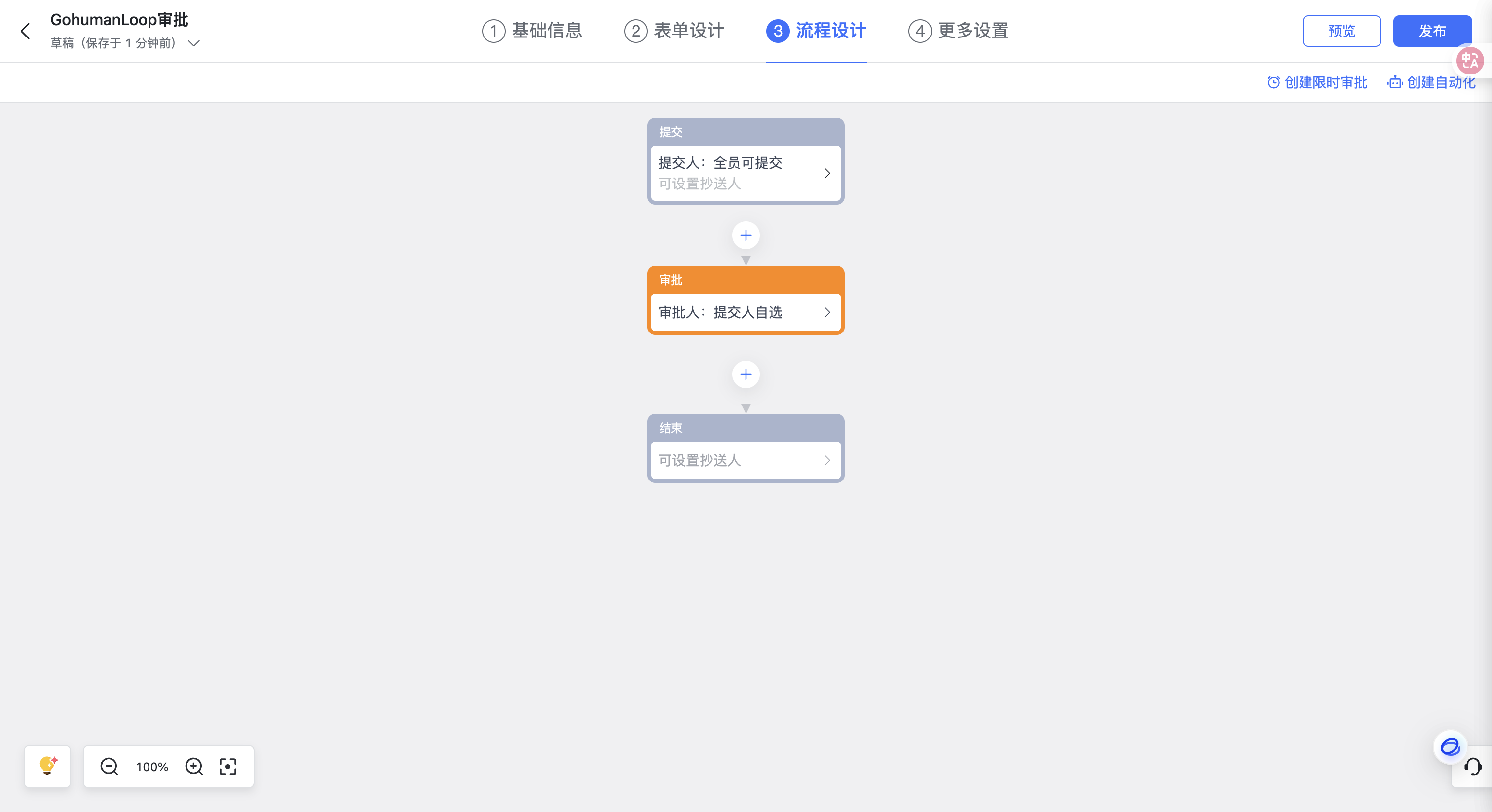Open the blue assistant floating icon
Viewport: 1492px width, 812px height.
point(1450,747)
